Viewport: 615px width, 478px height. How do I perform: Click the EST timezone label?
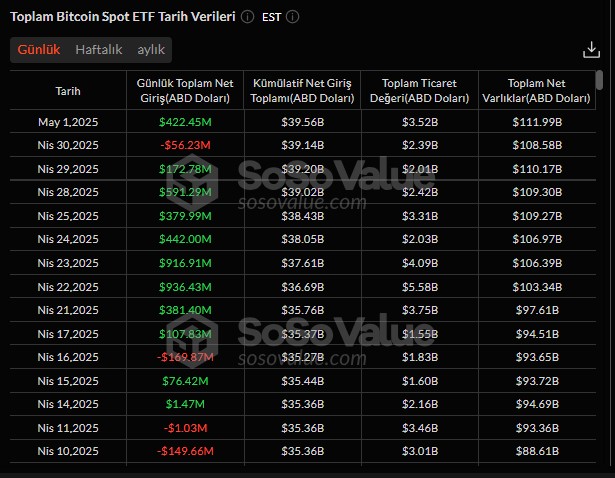[271, 17]
